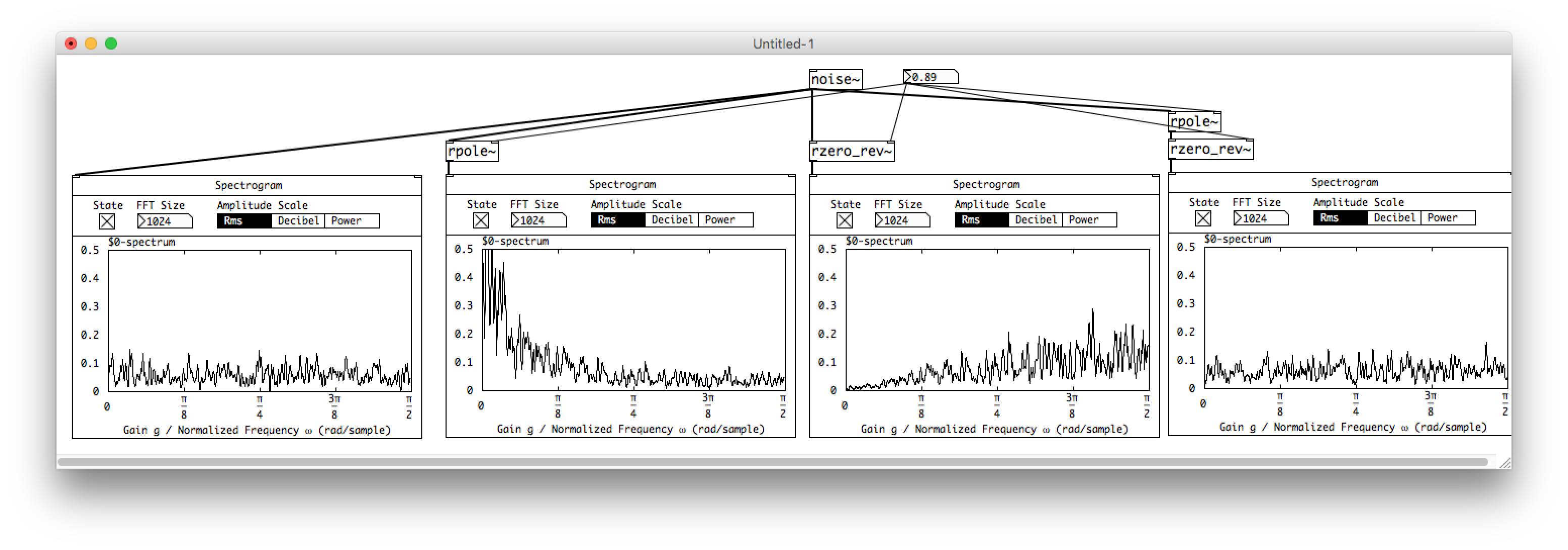The image size is (1568, 550).
Task: Toggle State checkbox in the first Spectrogram
Action: pyautogui.click(x=107, y=221)
